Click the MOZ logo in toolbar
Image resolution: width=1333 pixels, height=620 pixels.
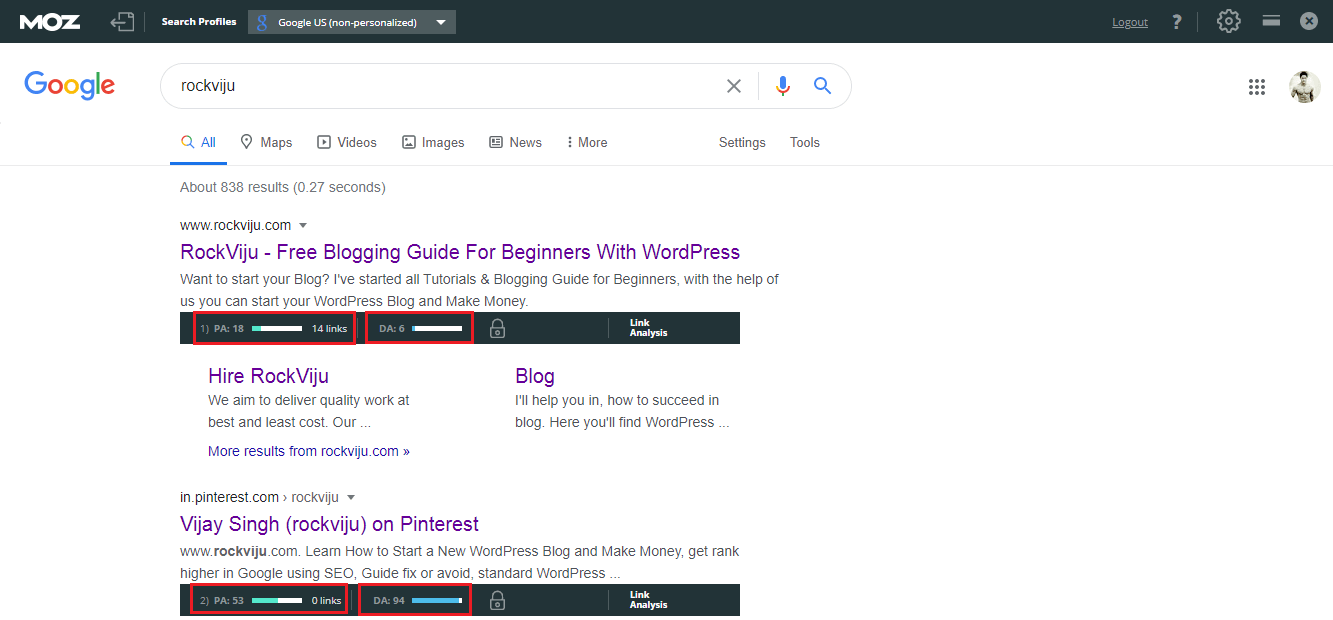tap(50, 21)
